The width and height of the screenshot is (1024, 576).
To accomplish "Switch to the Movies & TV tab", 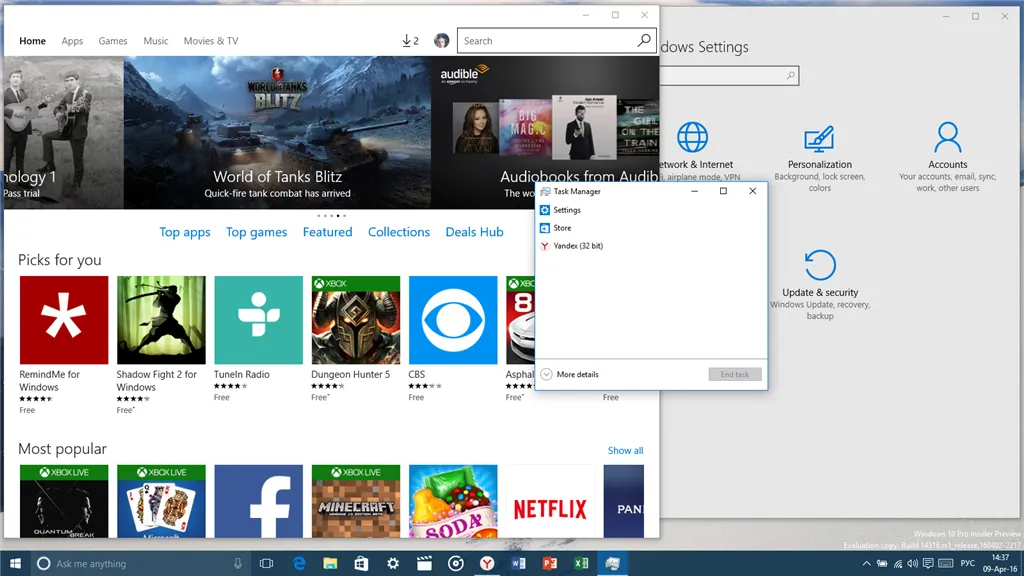I will [x=211, y=40].
